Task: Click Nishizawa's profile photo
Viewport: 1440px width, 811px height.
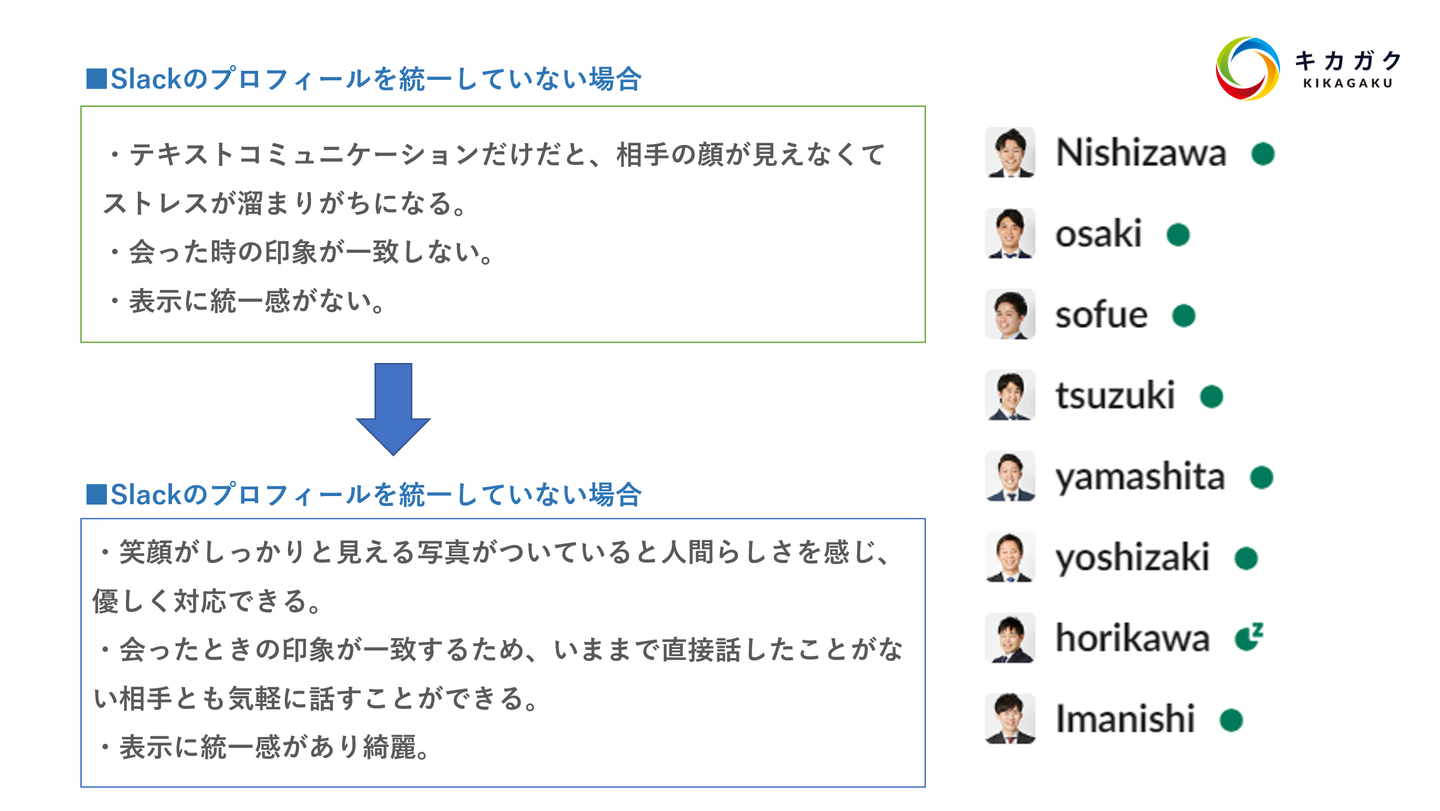Action: 1010,153
